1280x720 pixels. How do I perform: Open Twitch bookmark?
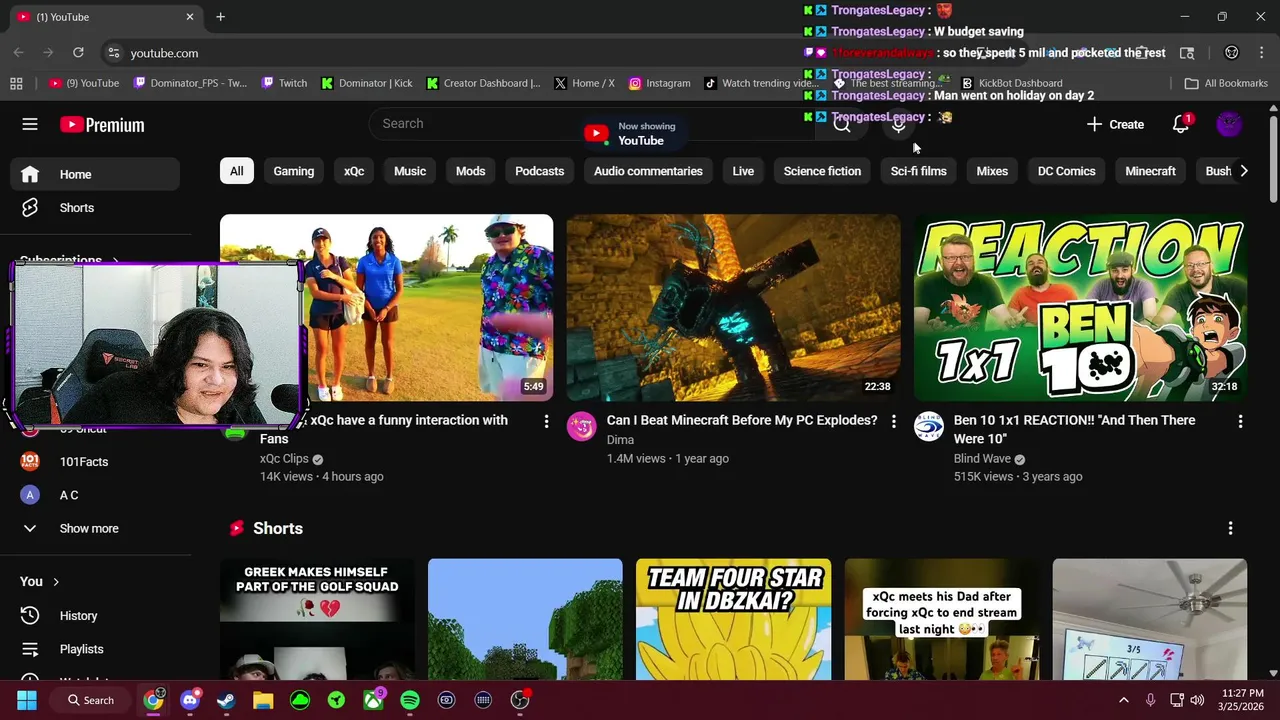tap(284, 83)
